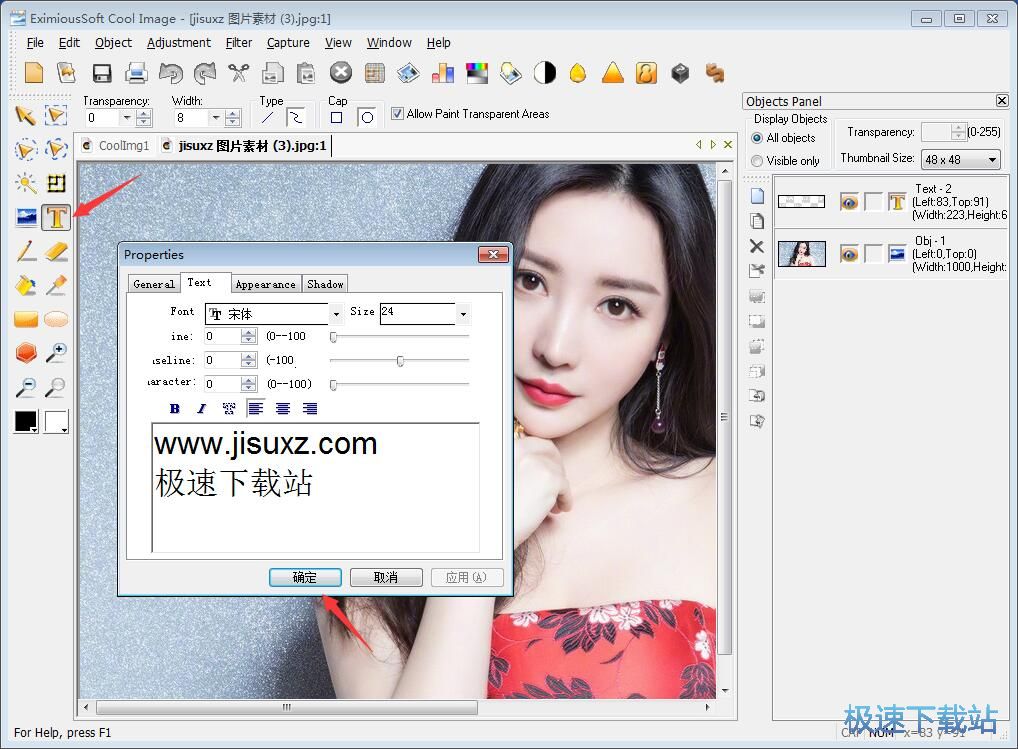Select the Eraser tool

pyautogui.click(x=56, y=251)
